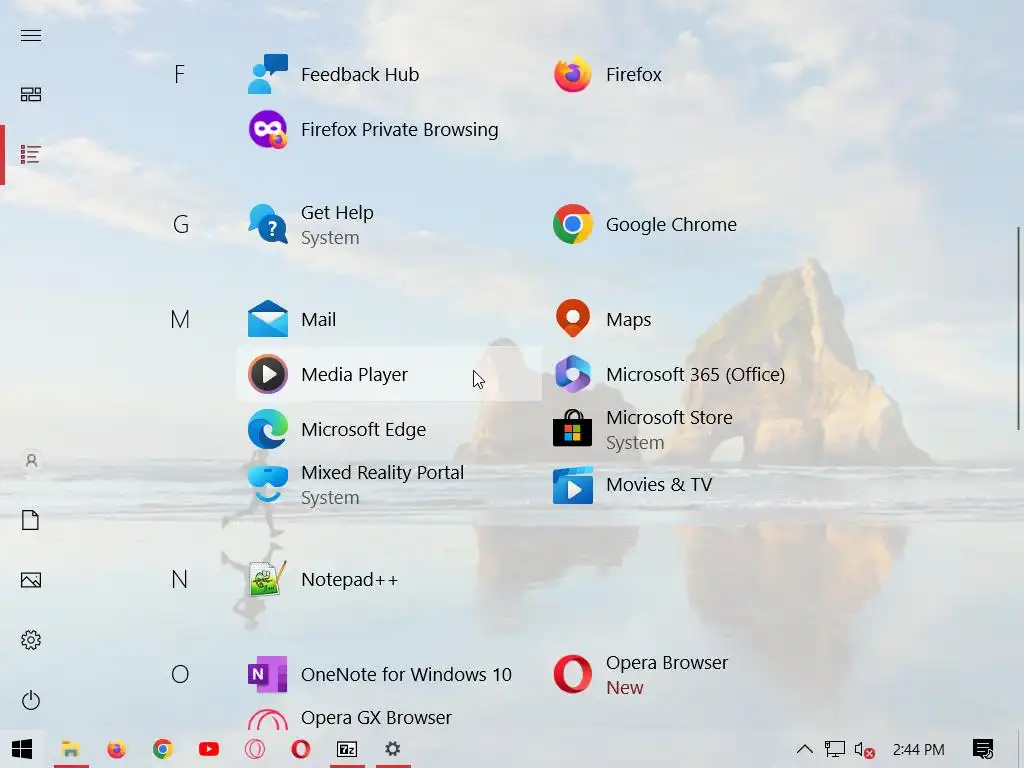1024x768 pixels.
Task: Click the app list vertical scrollbar
Action: click(x=1018, y=328)
